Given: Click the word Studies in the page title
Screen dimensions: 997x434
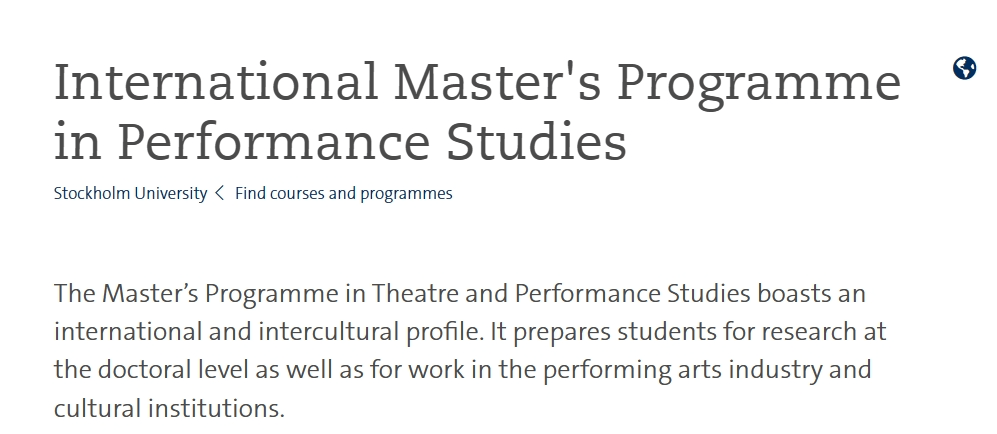Looking at the screenshot, I should [536, 141].
